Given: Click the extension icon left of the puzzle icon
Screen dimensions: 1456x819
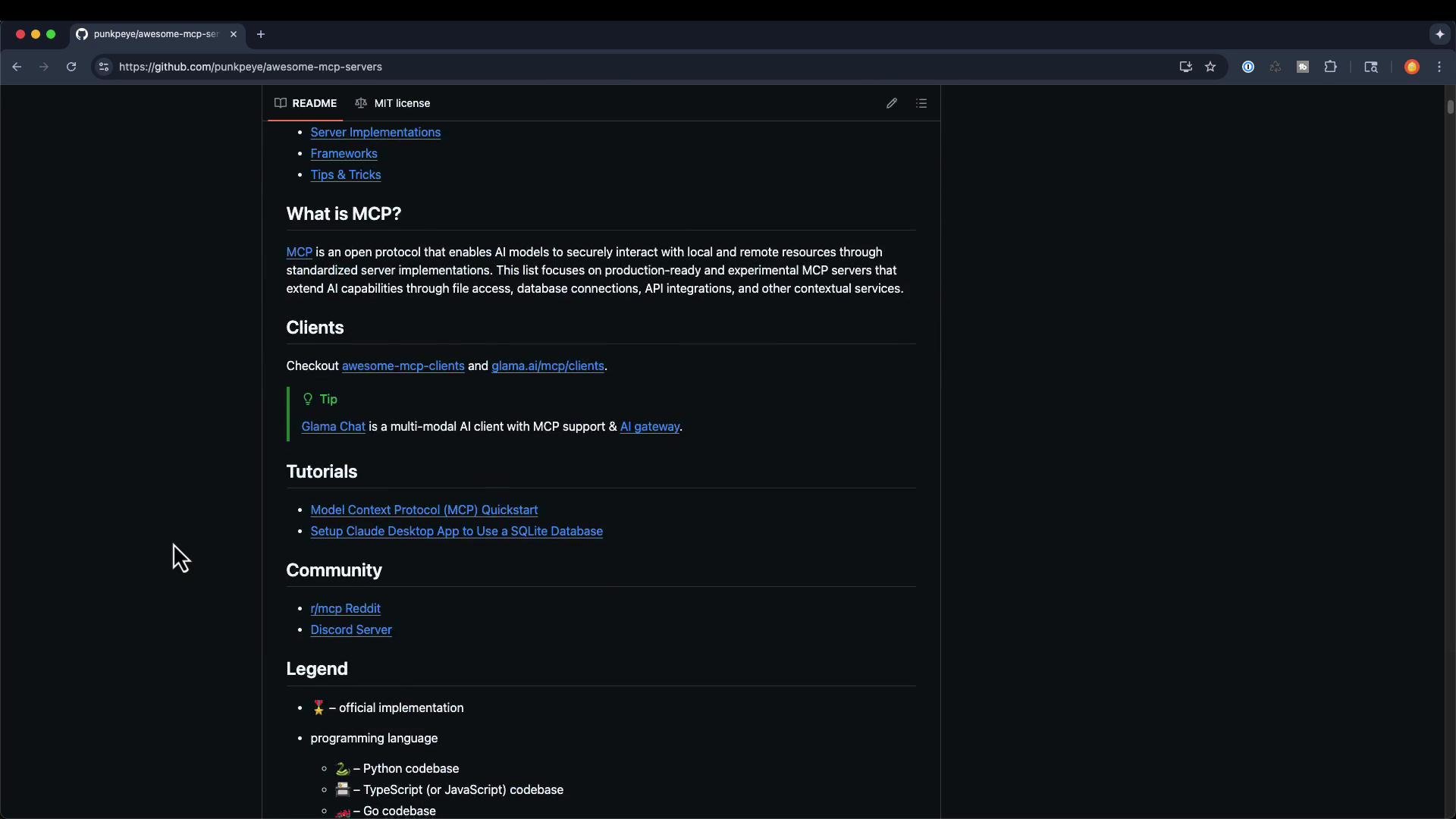Looking at the screenshot, I should tap(1303, 67).
